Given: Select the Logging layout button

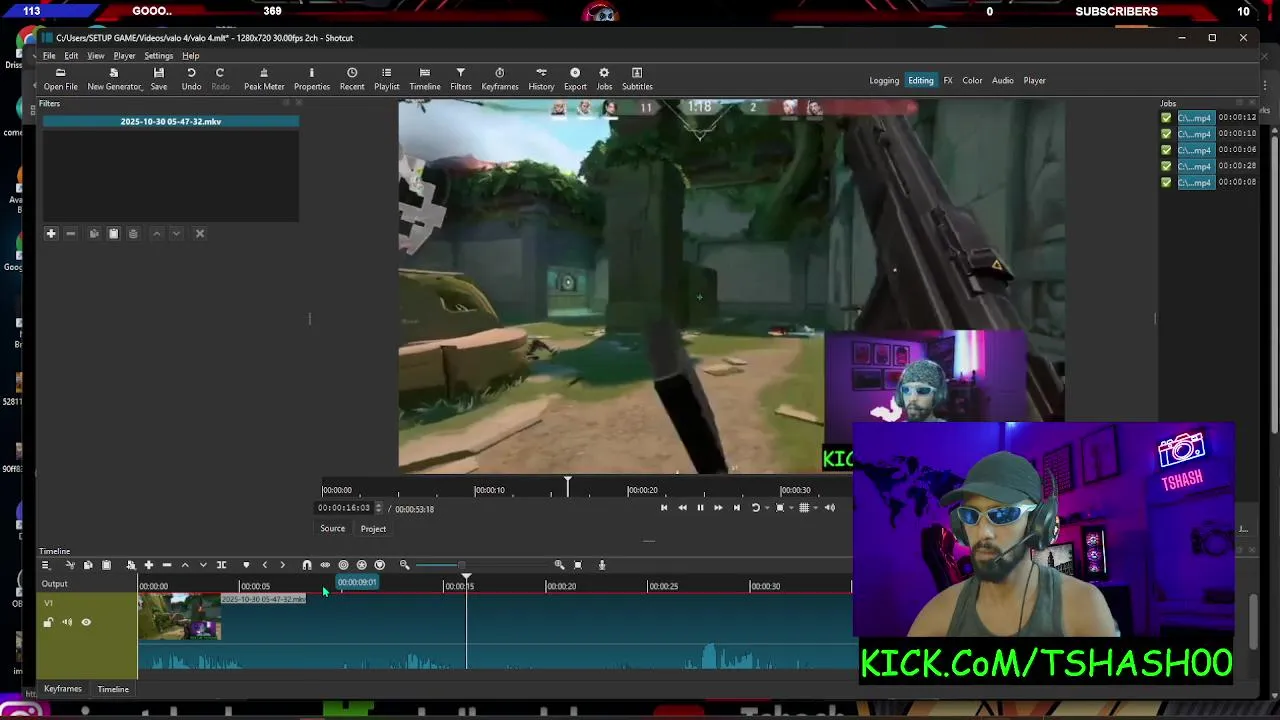Looking at the screenshot, I should coord(884,81).
